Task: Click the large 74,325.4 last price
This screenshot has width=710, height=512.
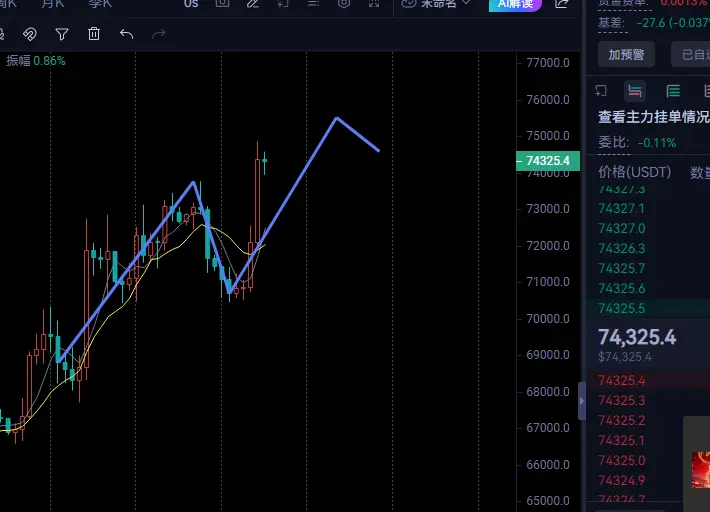Action: [x=637, y=337]
